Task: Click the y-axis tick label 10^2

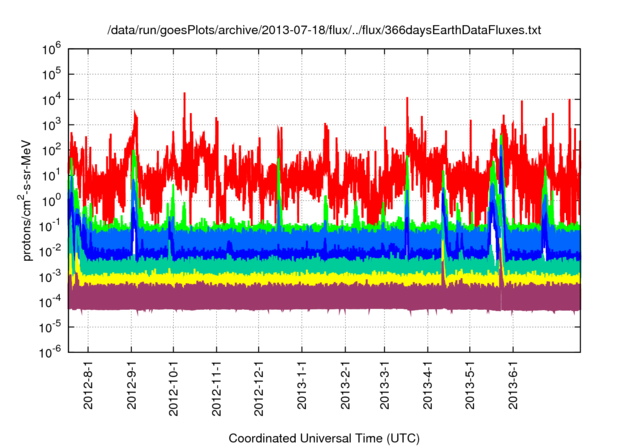Action: 51,150
